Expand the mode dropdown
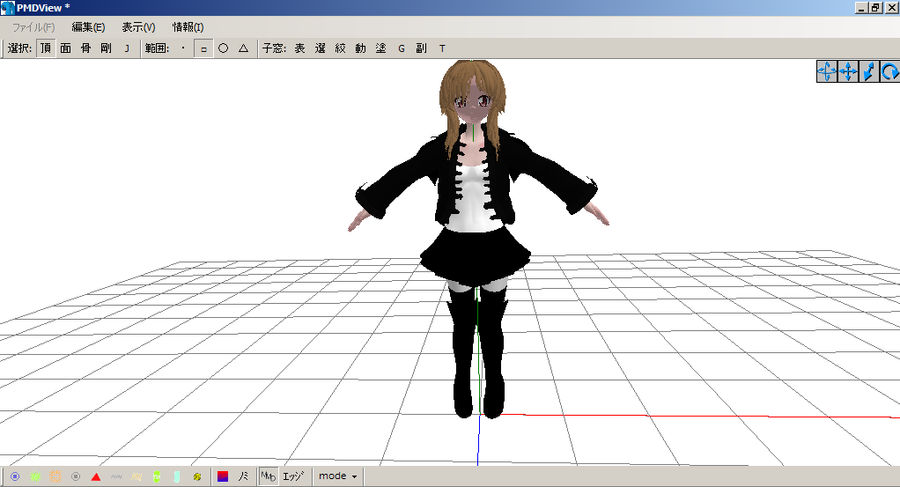The width and height of the screenshot is (900, 487). coord(338,477)
